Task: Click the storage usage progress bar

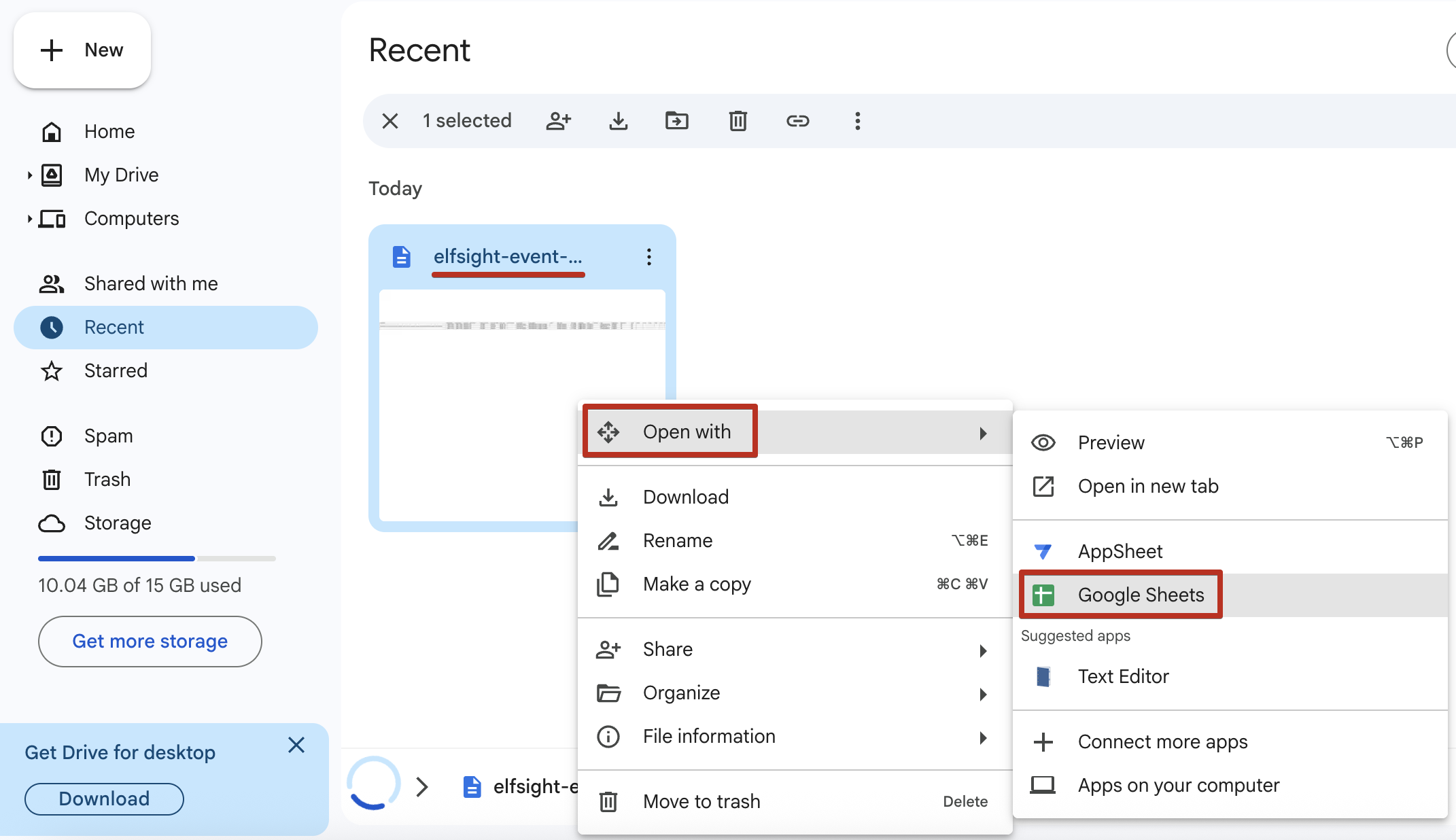Action: pos(156,559)
